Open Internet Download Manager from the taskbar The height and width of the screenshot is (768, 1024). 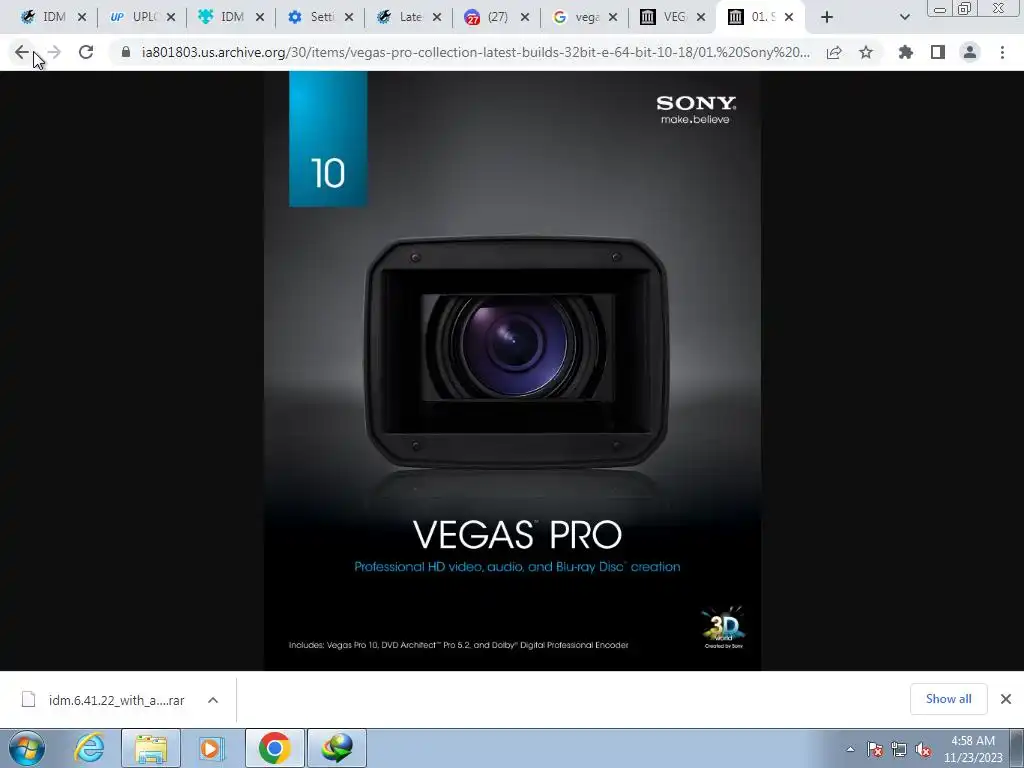coord(336,748)
